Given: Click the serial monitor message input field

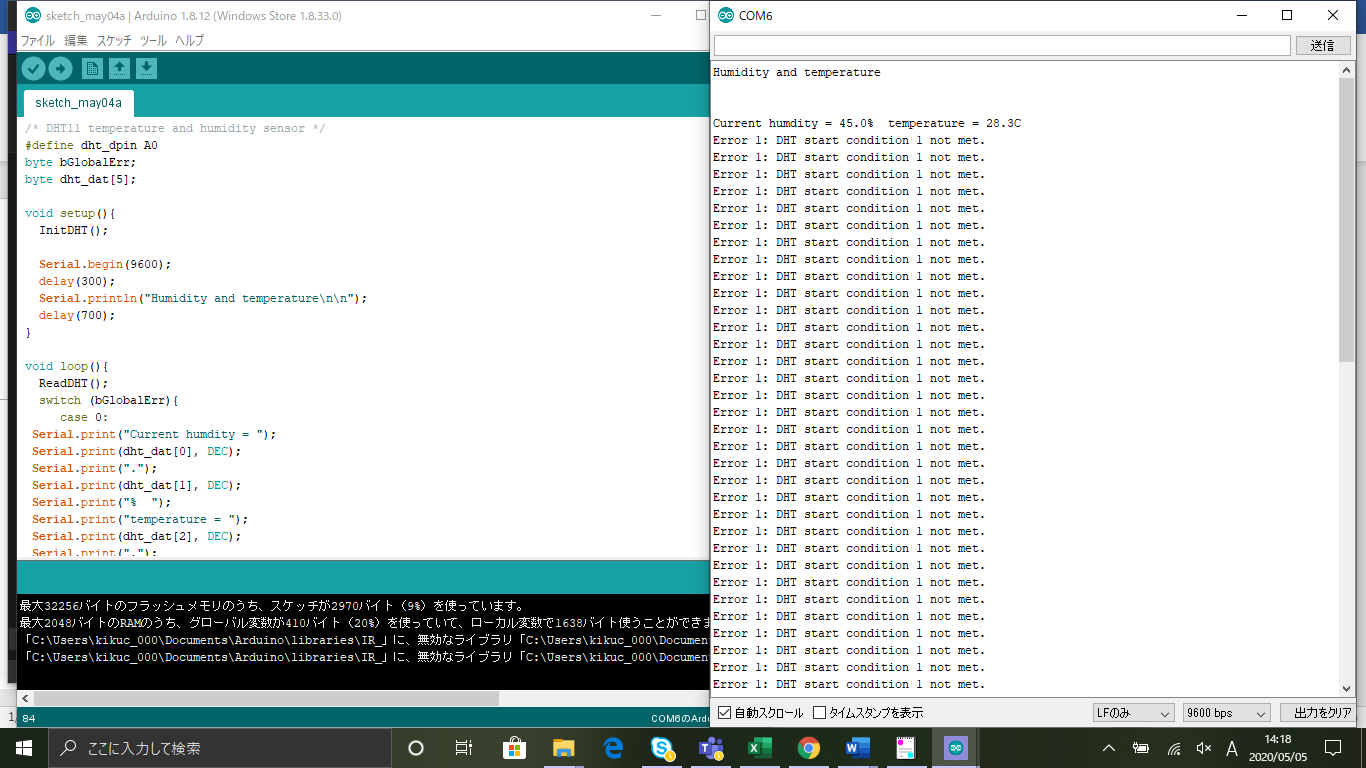Looking at the screenshot, I should click(1001, 46).
